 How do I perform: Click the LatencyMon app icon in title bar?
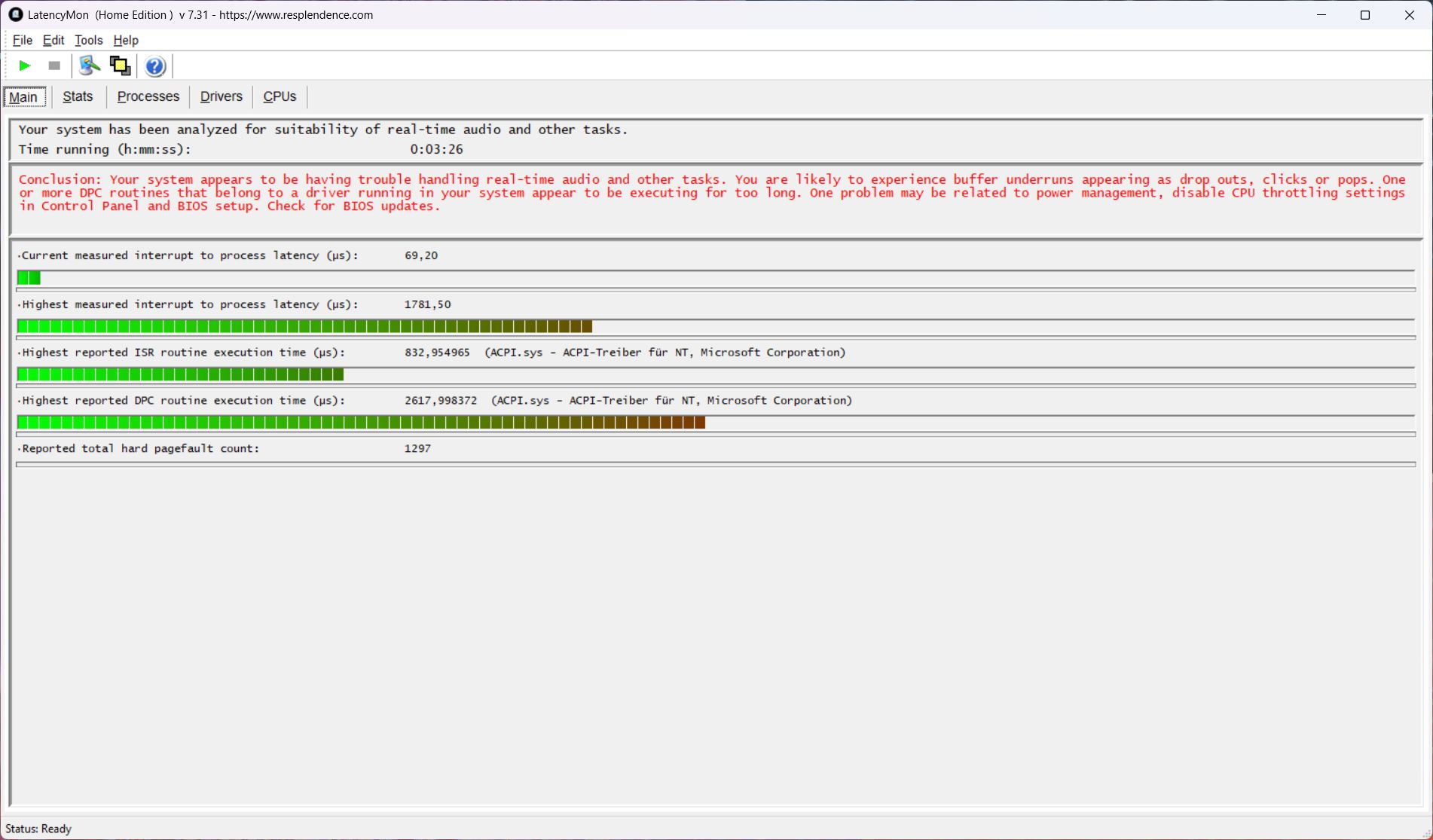[x=15, y=14]
